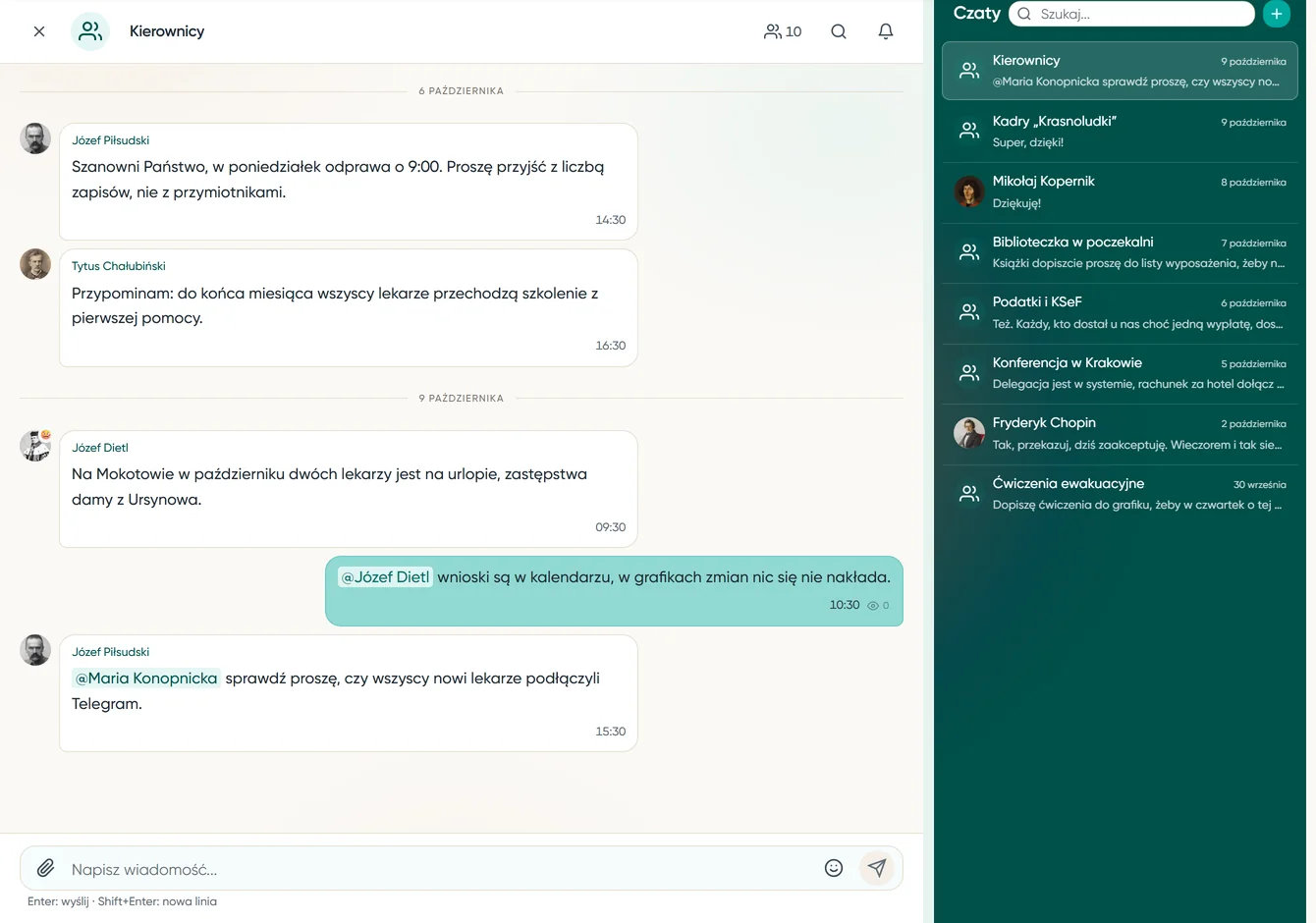Send the message with paper plane button
The width and height of the screenshot is (1316, 923).
point(877,868)
